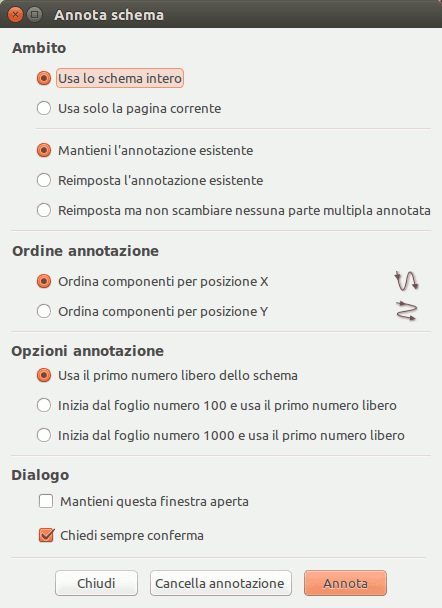Screen dimensions: 442x608
Task: Click the orange Annota button
Action: [345, 583]
